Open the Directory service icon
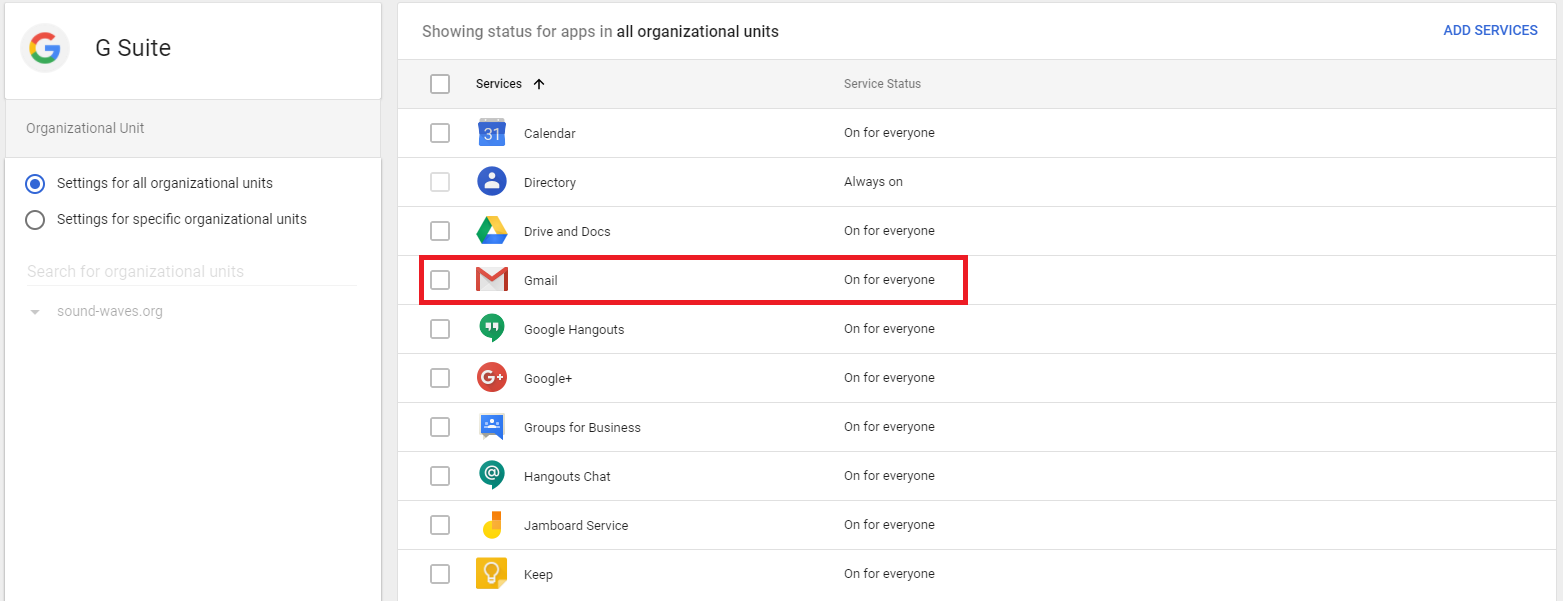The height and width of the screenshot is (601, 1563). pyautogui.click(x=492, y=182)
